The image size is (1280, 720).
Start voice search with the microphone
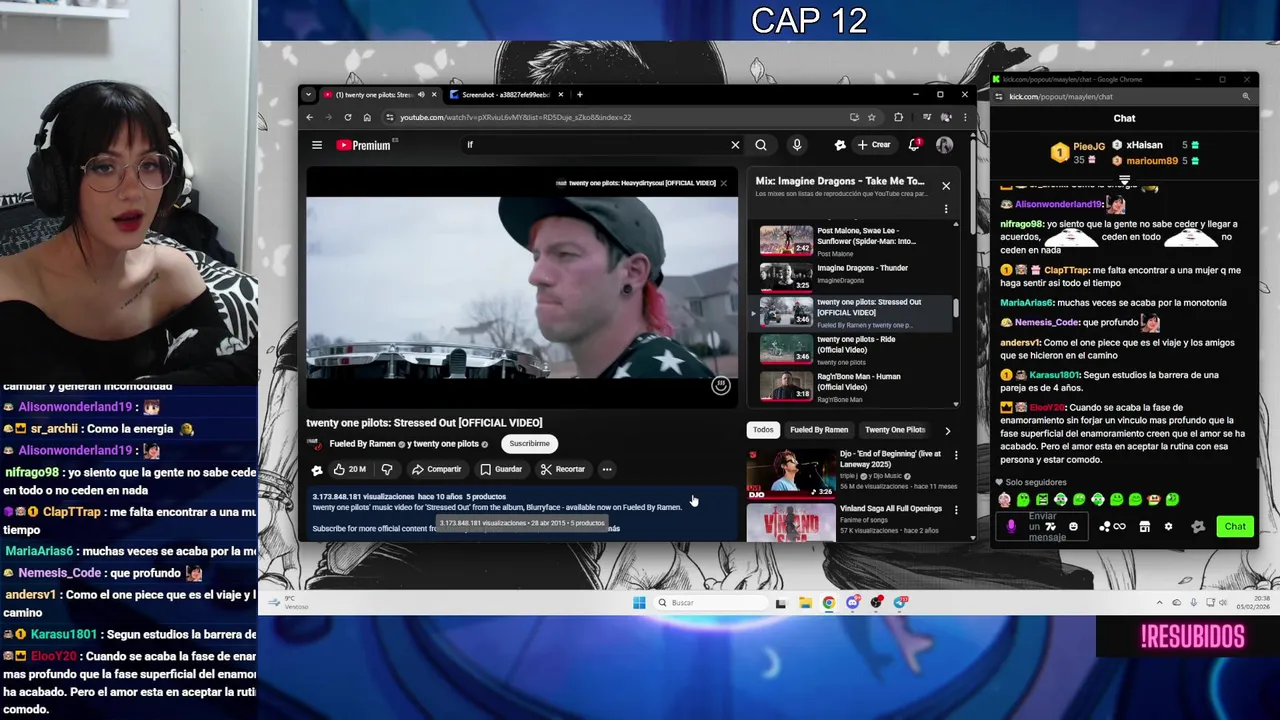tap(797, 145)
